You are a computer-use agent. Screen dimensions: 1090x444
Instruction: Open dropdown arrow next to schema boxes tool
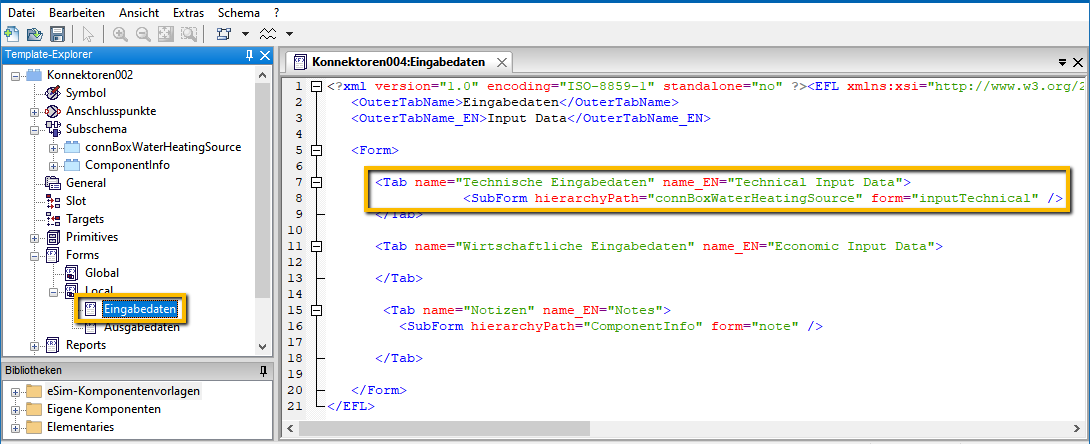coord(245,33)
